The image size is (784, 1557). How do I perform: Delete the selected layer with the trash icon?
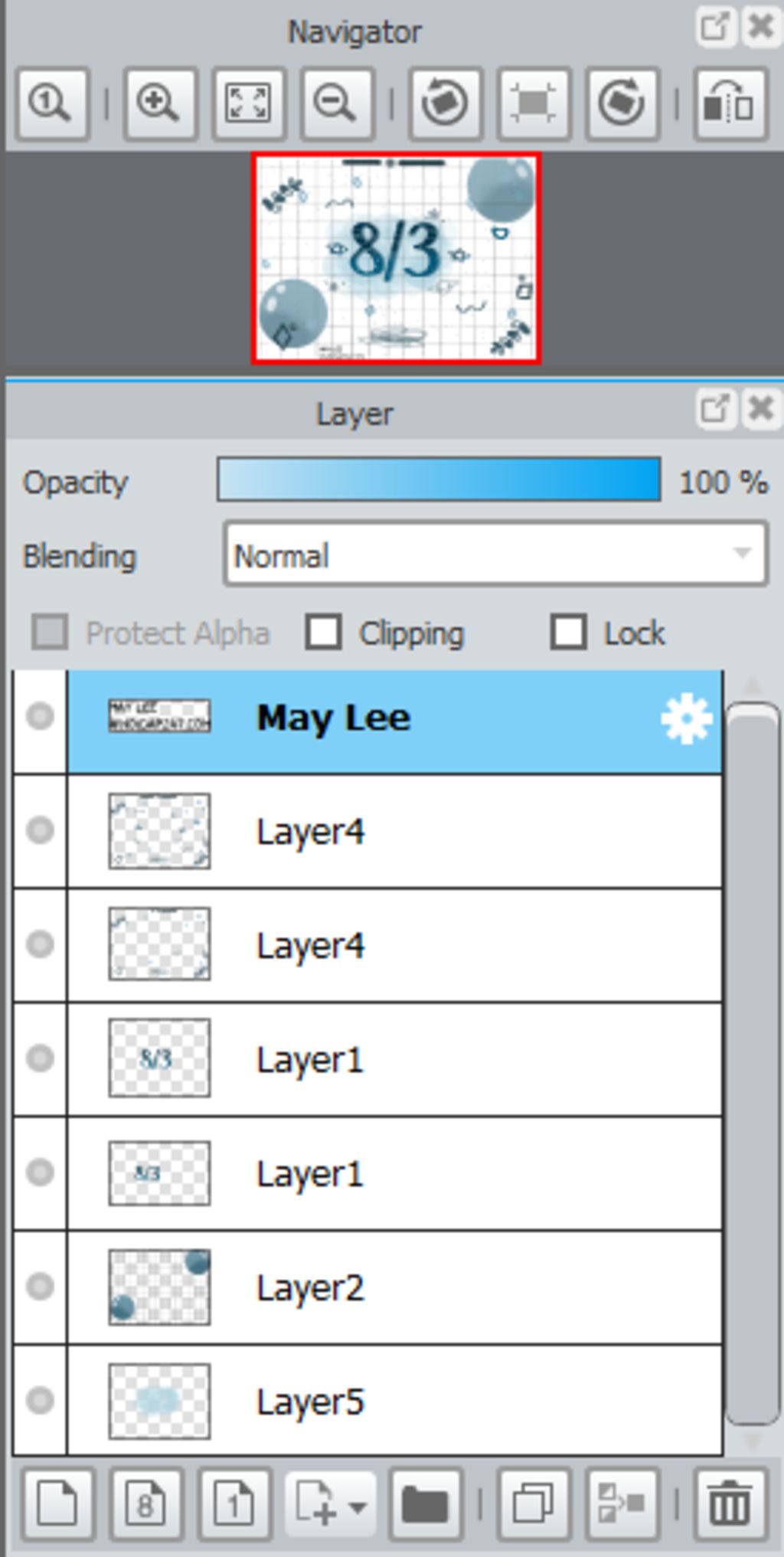(730, 1504)
